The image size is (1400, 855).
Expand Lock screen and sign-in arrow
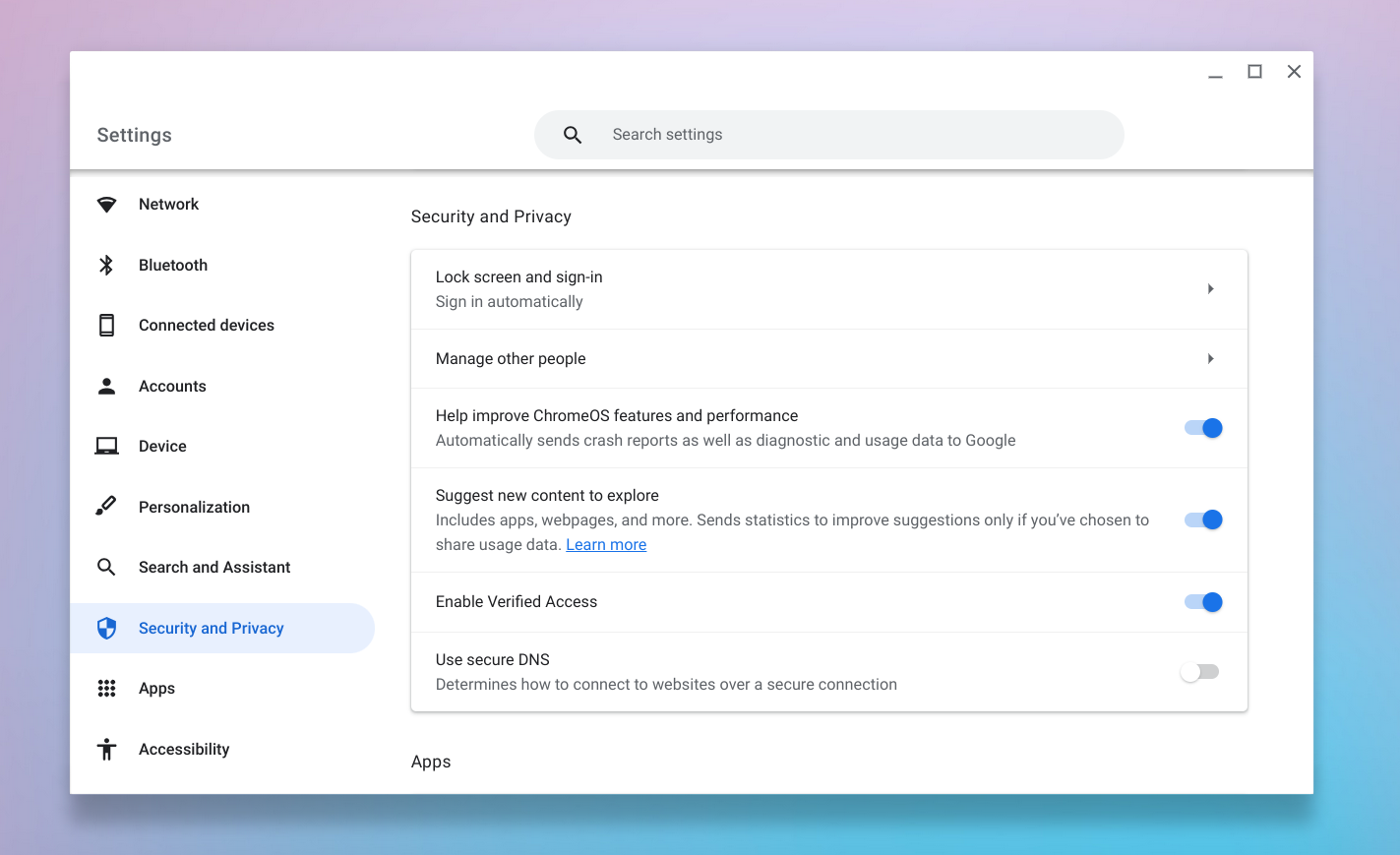pos(1210,289)
